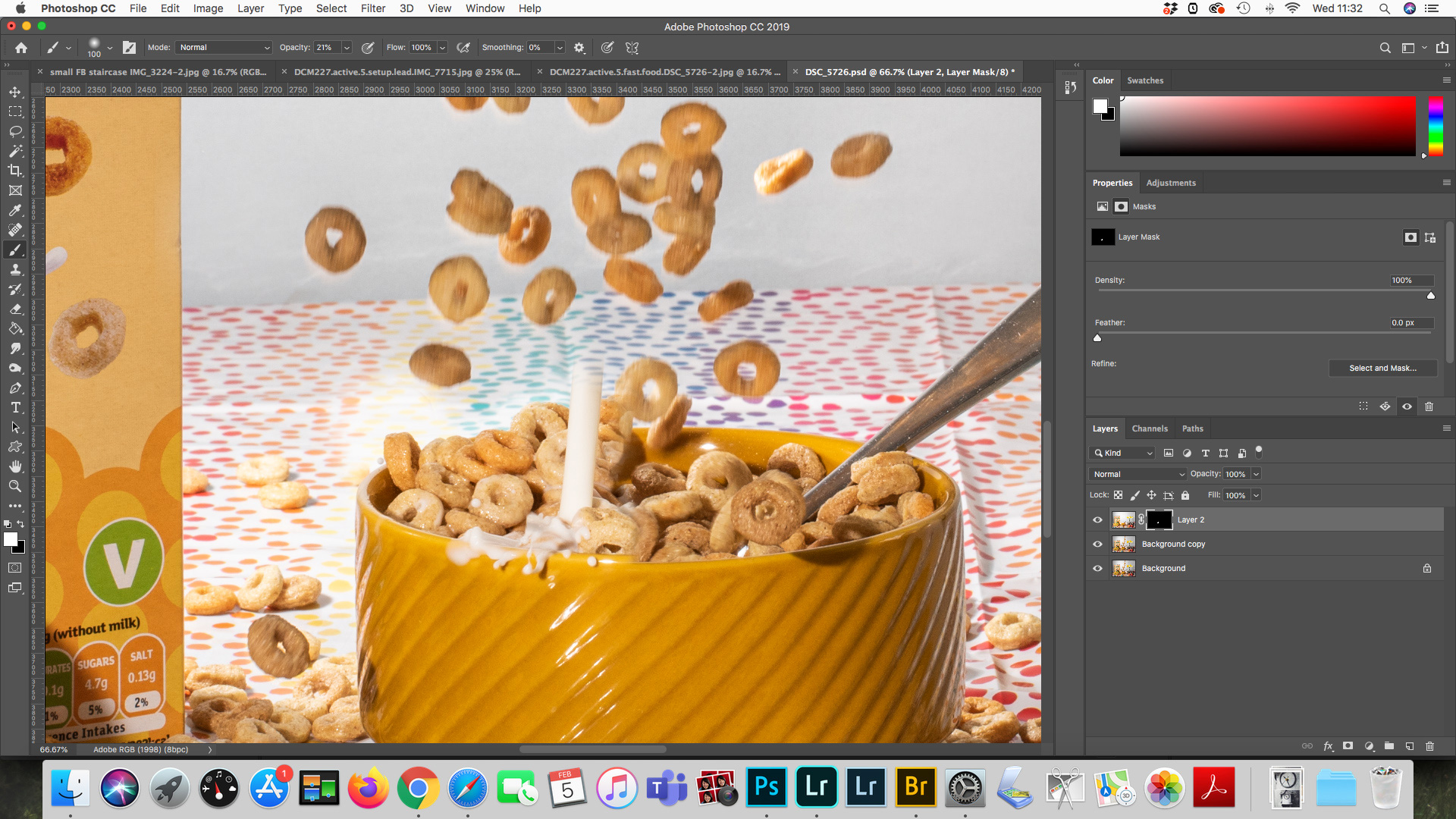Open the layer blend mode dropdown
Viewport: 1456px width, 819px height.
tap(1137, 474)
